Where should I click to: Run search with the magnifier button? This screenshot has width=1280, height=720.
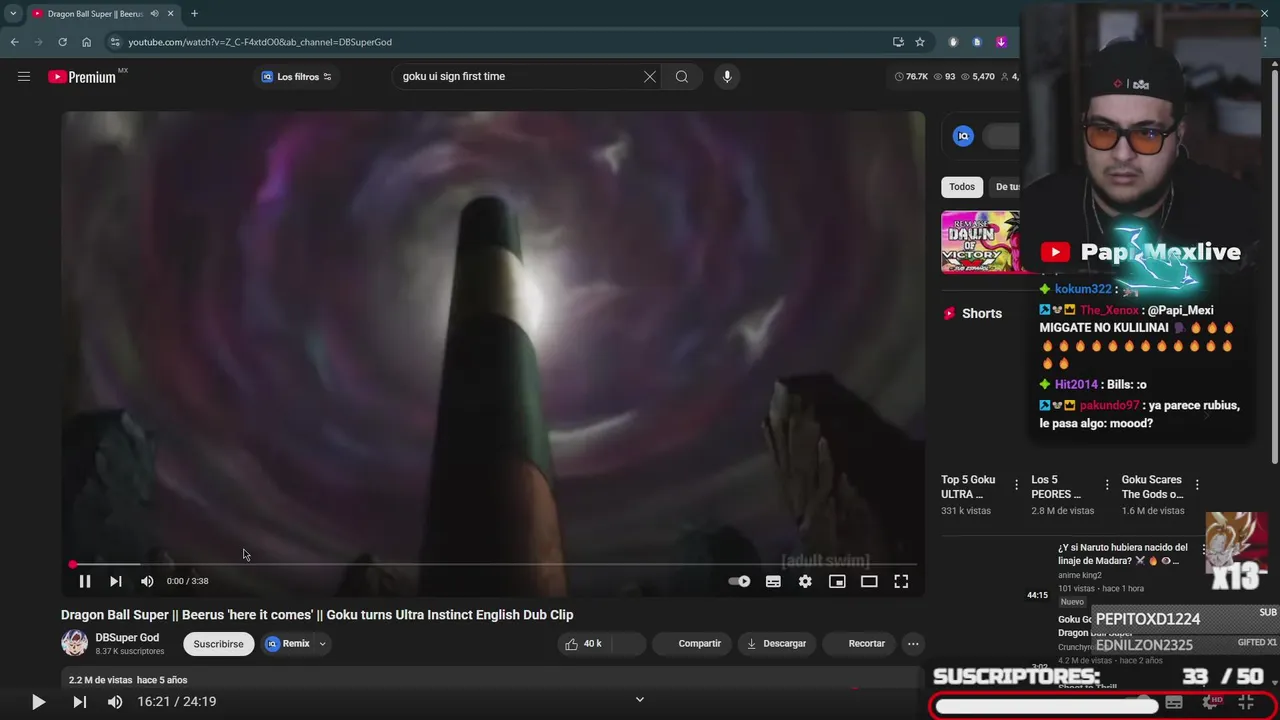pyautogui.click(x=682, y=76)
